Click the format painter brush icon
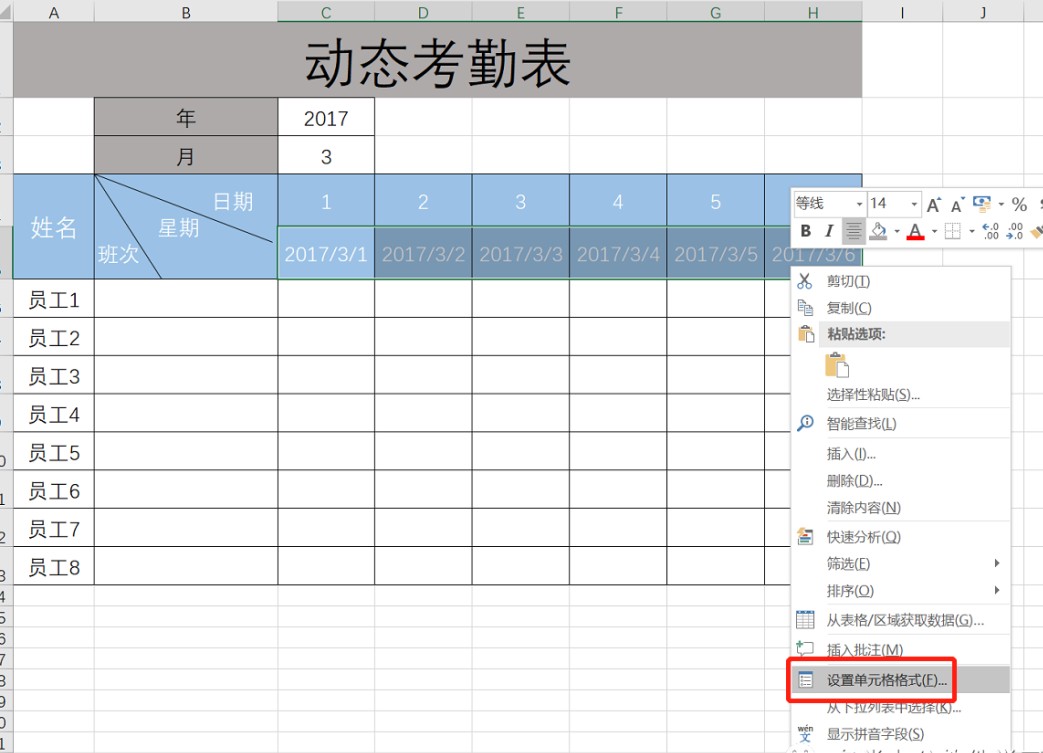The height and width of the screenshot is (753, 1043). (x=1036, y=231)
